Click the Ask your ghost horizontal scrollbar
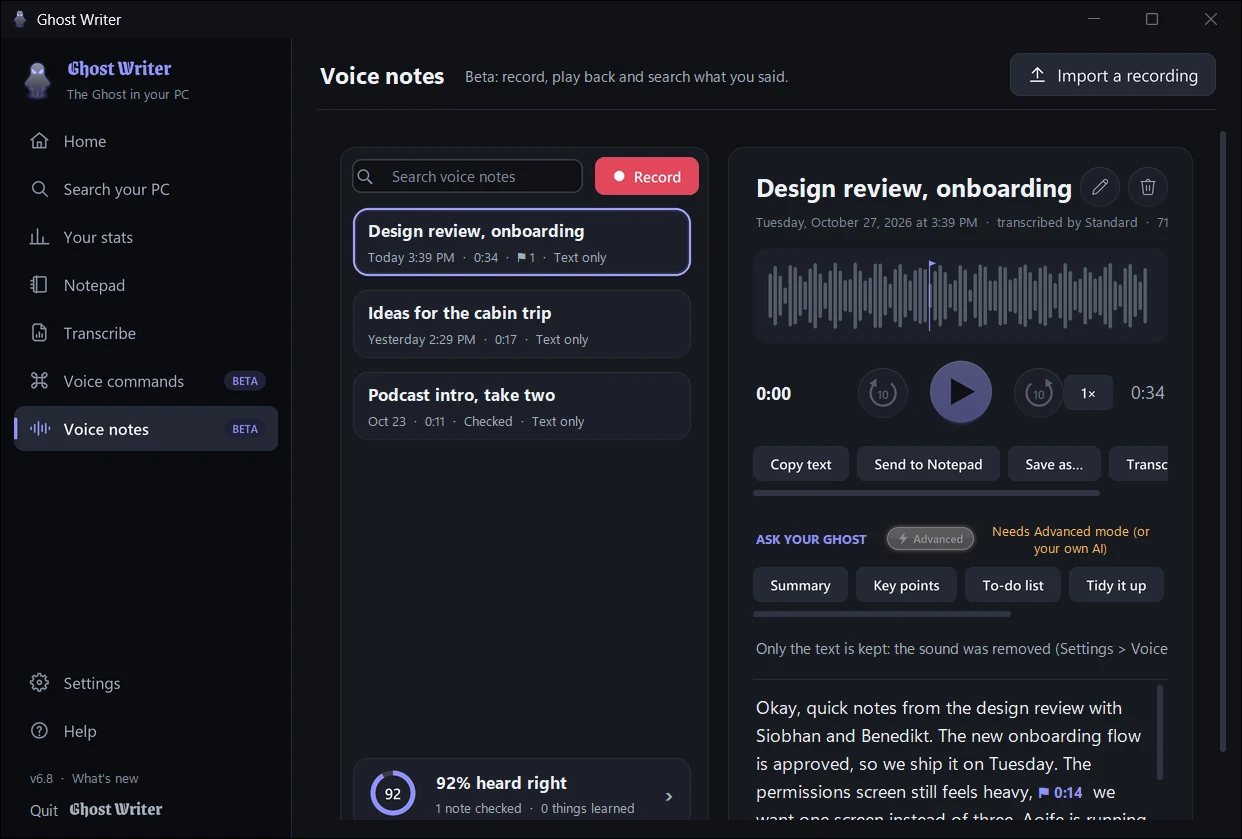The image size is (1242, 839). (x=882, y=614)
